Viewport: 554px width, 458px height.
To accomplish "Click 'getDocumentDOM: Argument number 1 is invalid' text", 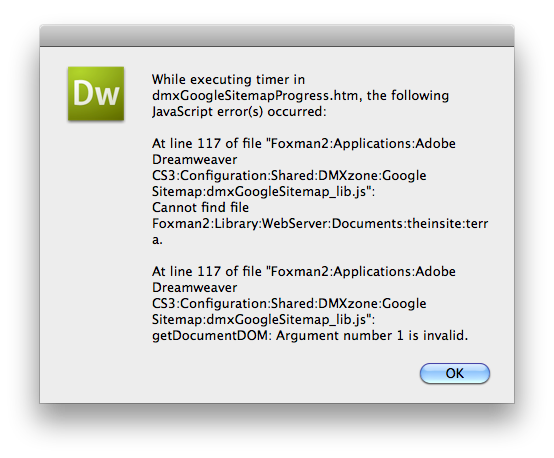I will click(310, 335).
